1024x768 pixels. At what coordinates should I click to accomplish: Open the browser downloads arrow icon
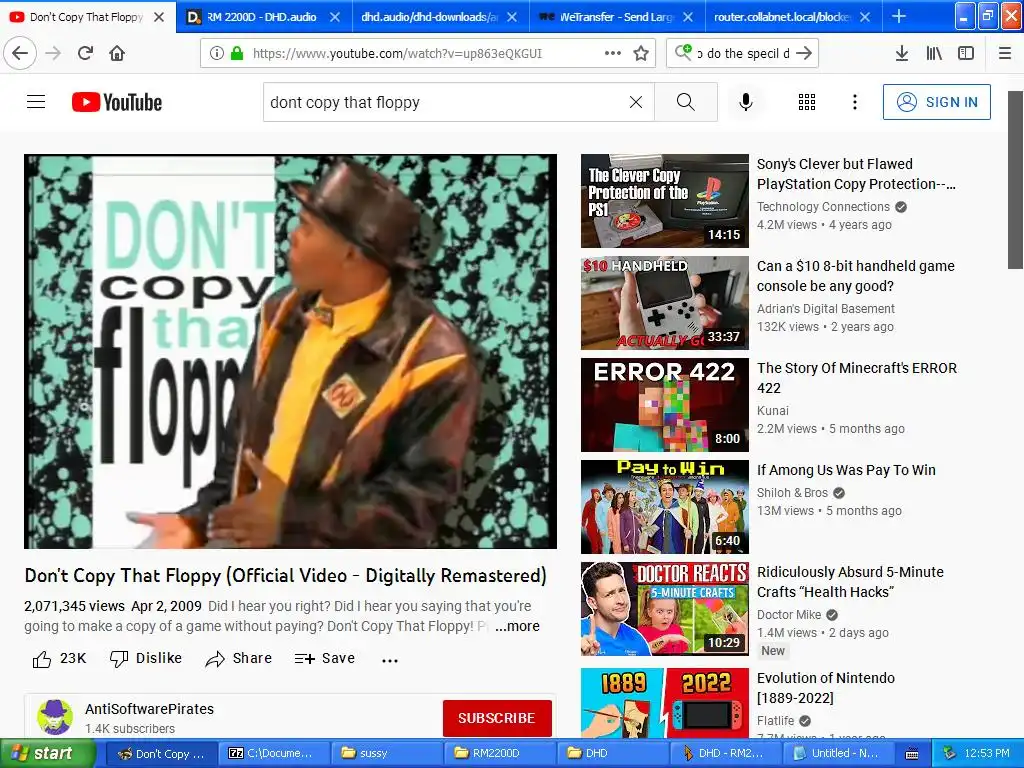(902, 53)
